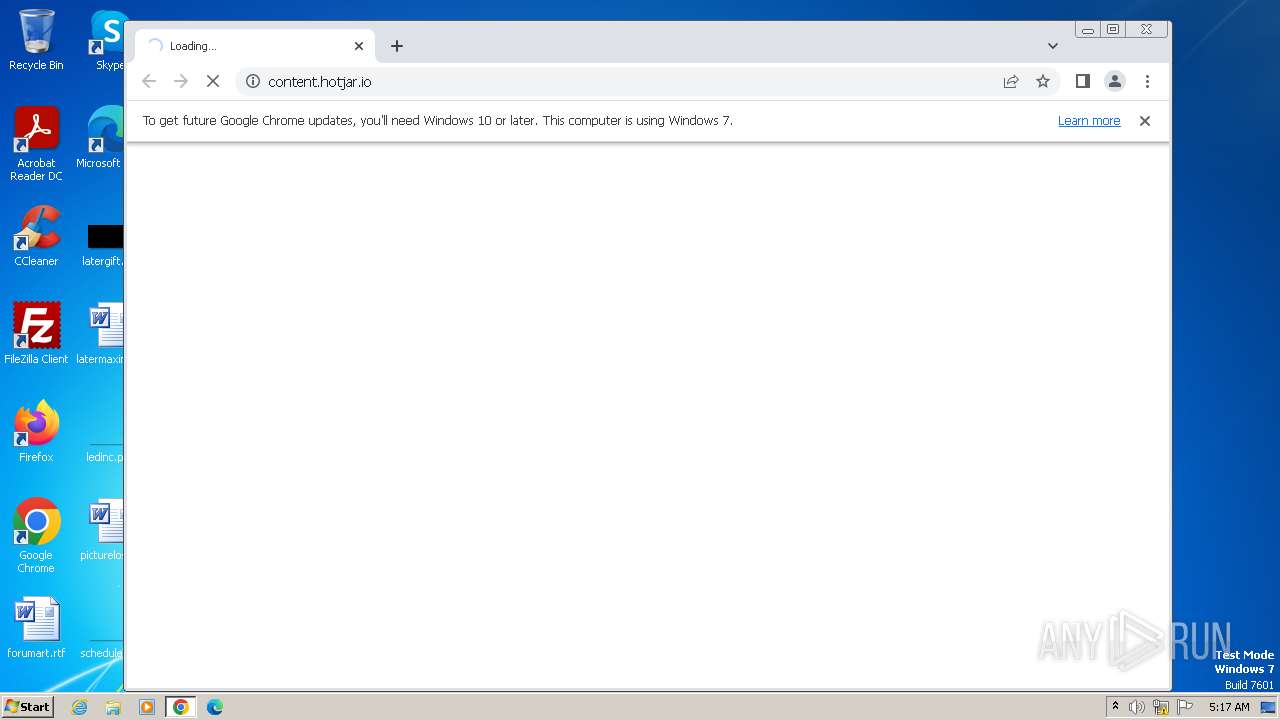
Task: Open Windows Explorer folder in taskbar
Action: [113, 707]
